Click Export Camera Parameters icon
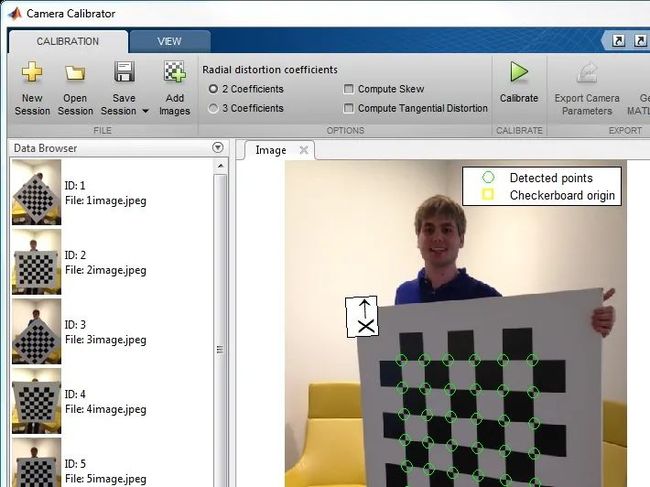Image resolution: width=650 pixels, height=487 pixels. tap(586, 73)
